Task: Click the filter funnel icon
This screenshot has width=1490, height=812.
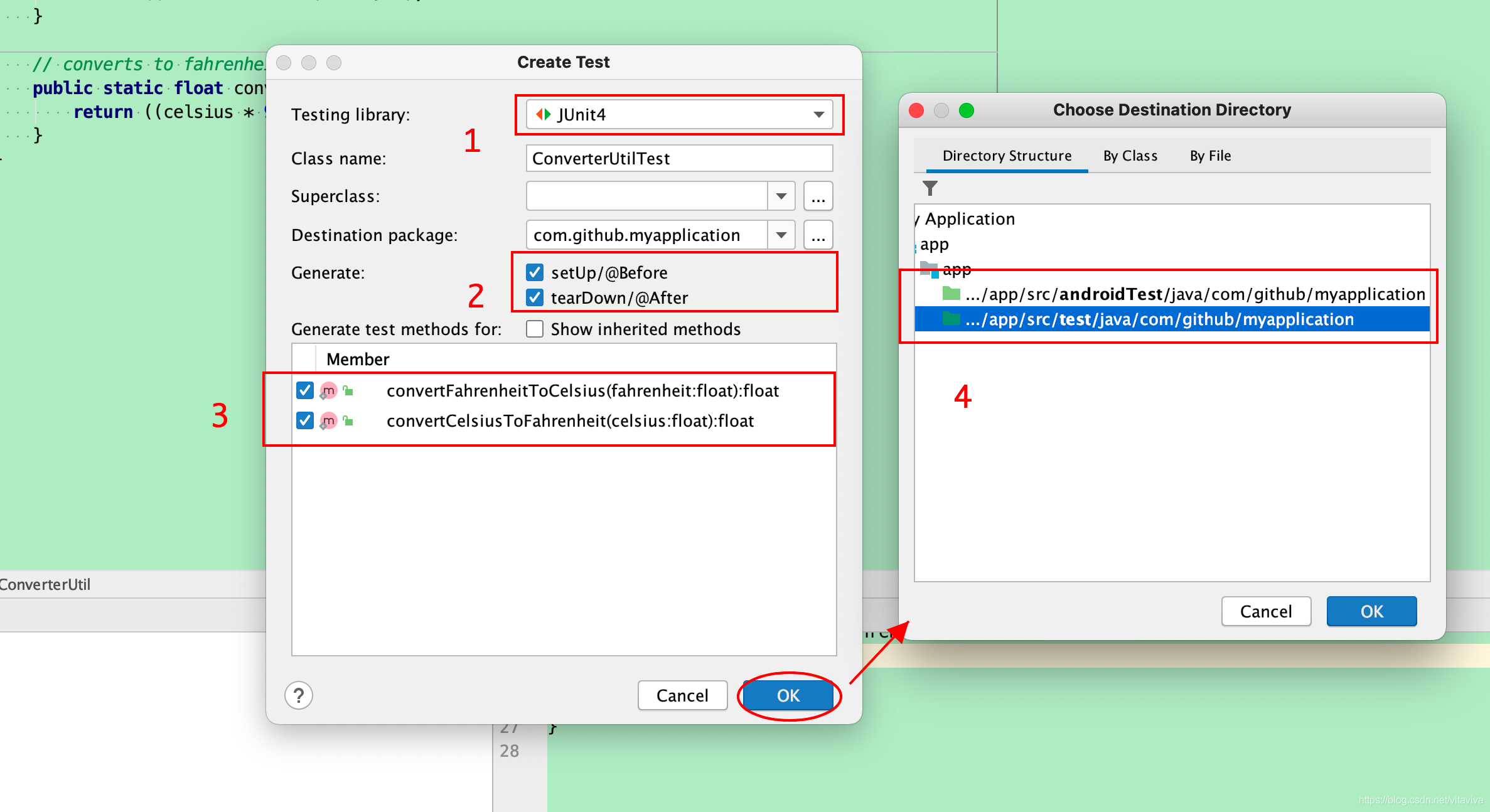Action: [930, 188]
